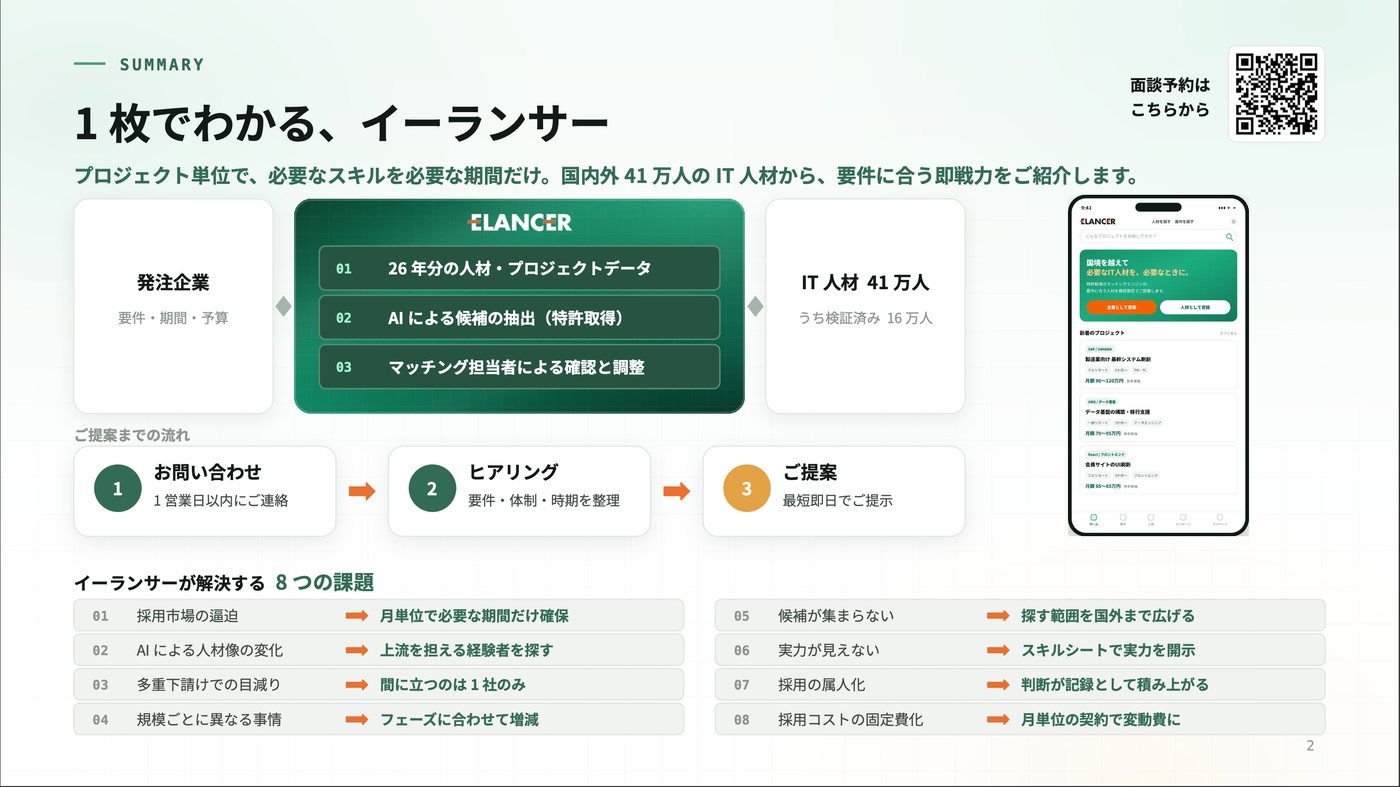The height and width of the screenshot is (787, 1400).
Task: Click the orange arrow in row 05 of issues
Action: 998,616
